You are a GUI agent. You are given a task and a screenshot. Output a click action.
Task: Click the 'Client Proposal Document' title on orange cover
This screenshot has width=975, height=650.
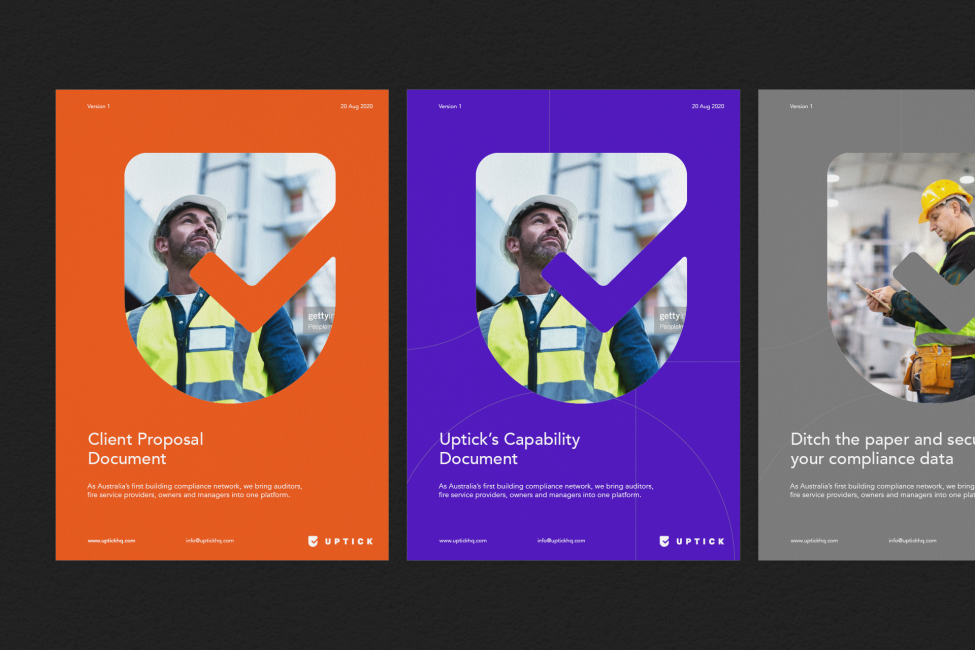pos(146,448)
